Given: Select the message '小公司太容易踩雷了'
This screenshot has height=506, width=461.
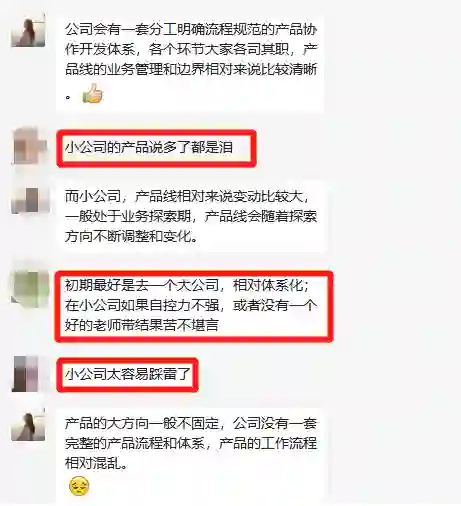Looking at the screenshot, I should tap(127, 375).
